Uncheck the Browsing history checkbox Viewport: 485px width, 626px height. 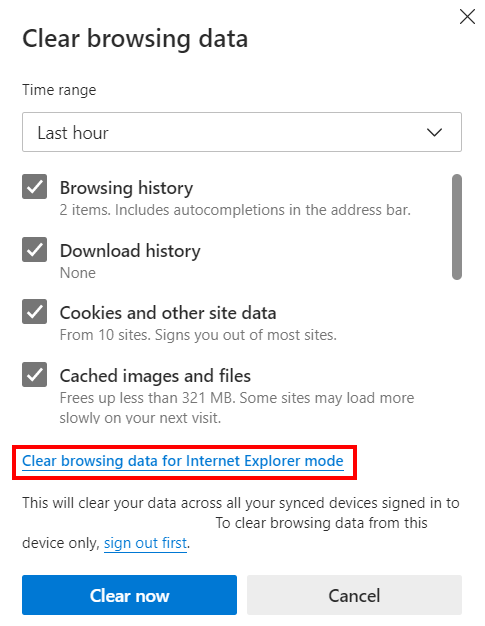tap(34, 186)
